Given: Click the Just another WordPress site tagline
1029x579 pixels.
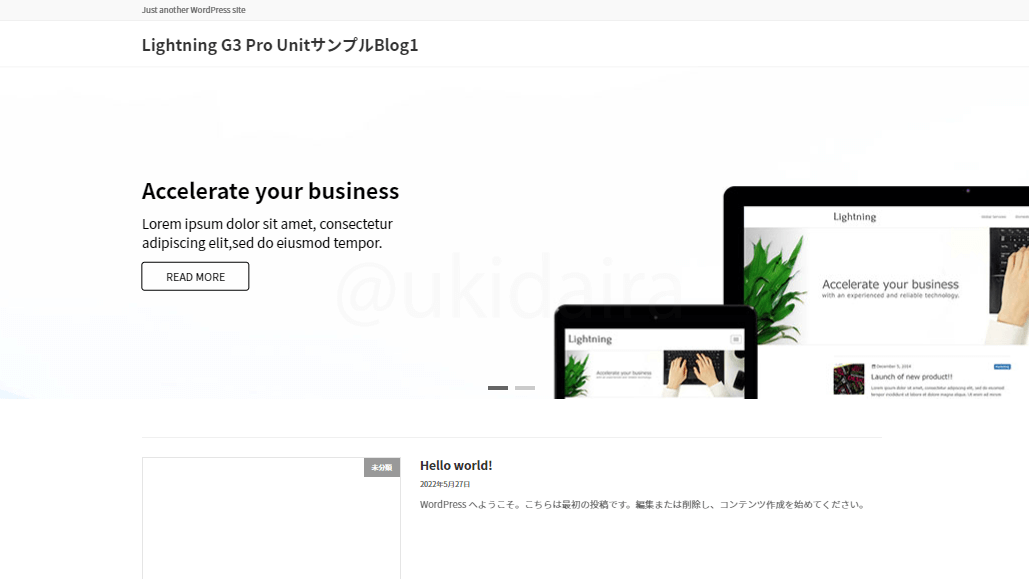Looking at the screenshot, I should (x=194, y=10).
